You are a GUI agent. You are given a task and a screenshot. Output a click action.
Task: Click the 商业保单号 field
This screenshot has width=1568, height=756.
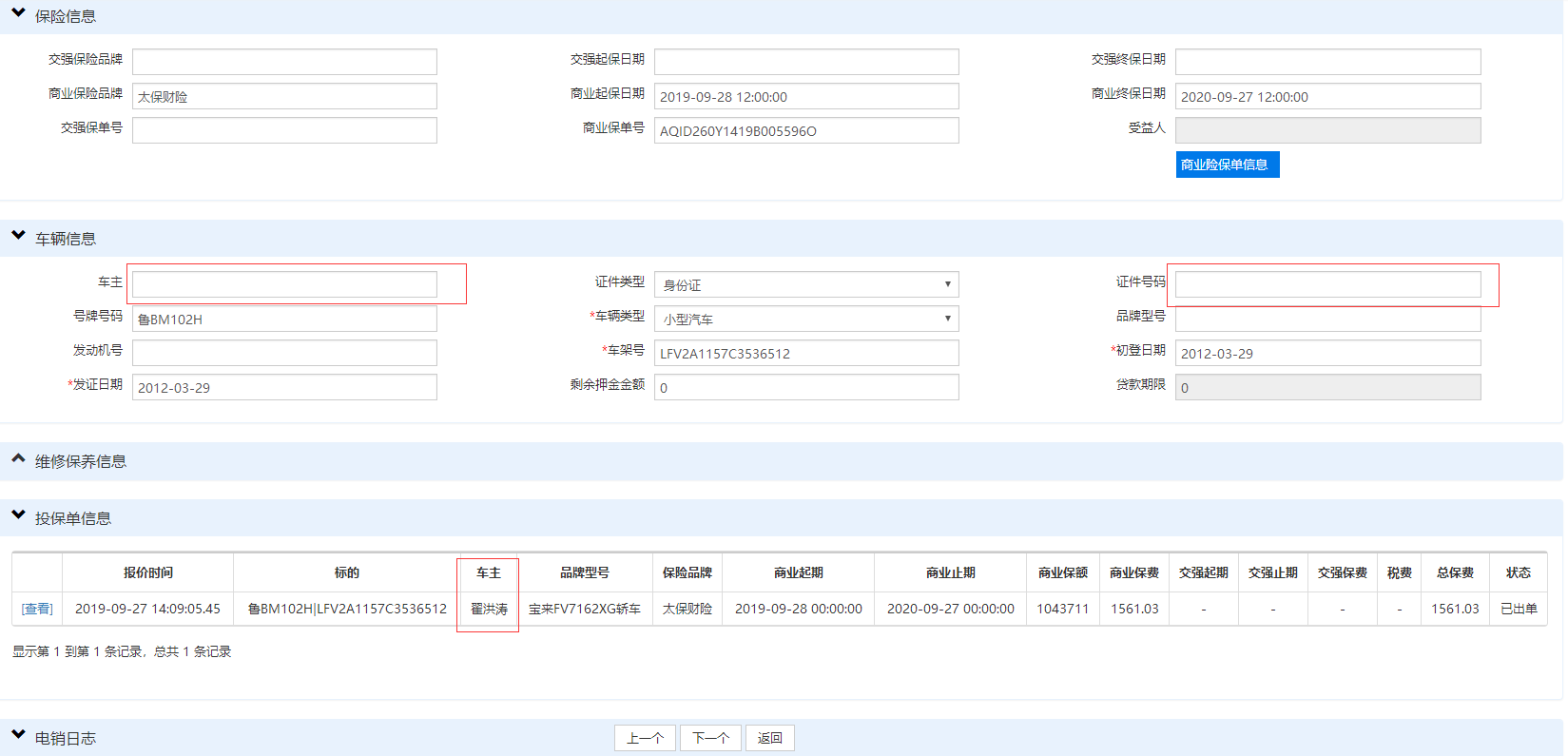point(806,130)
